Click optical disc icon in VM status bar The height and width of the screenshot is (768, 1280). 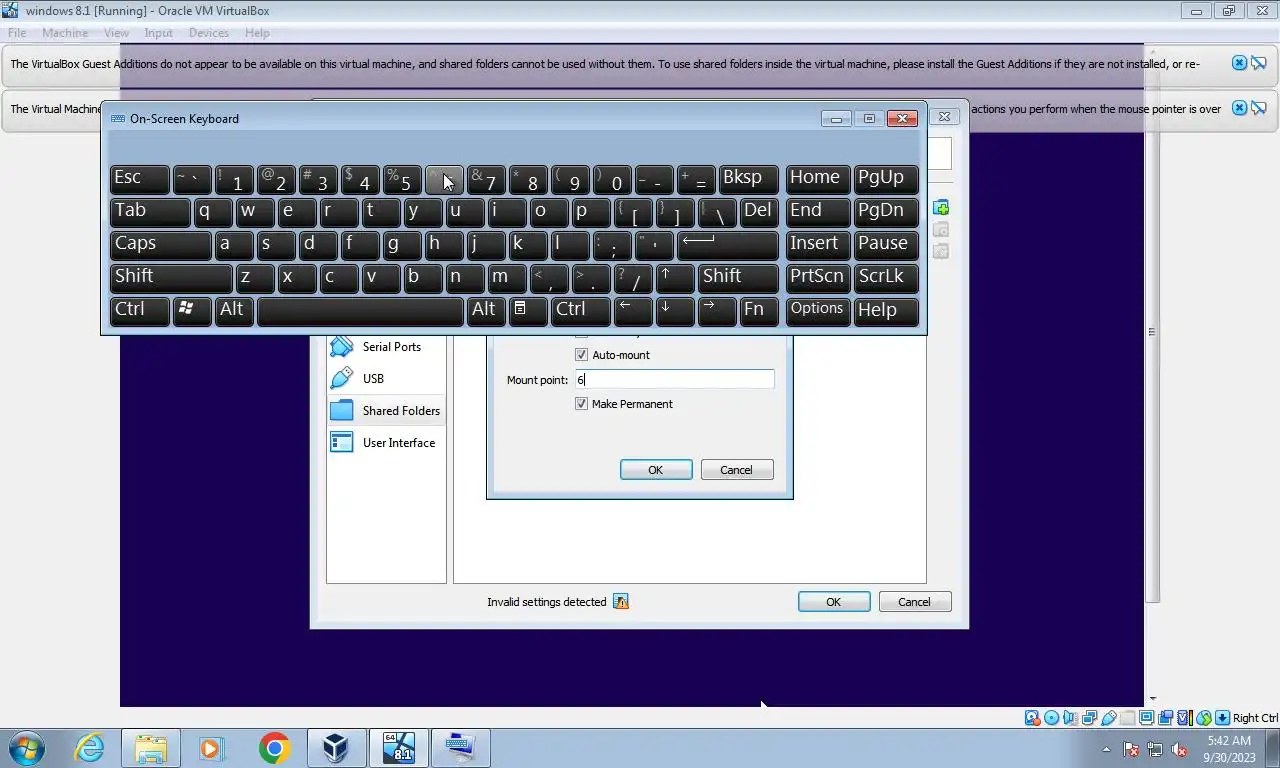[x=1051, y=718]
